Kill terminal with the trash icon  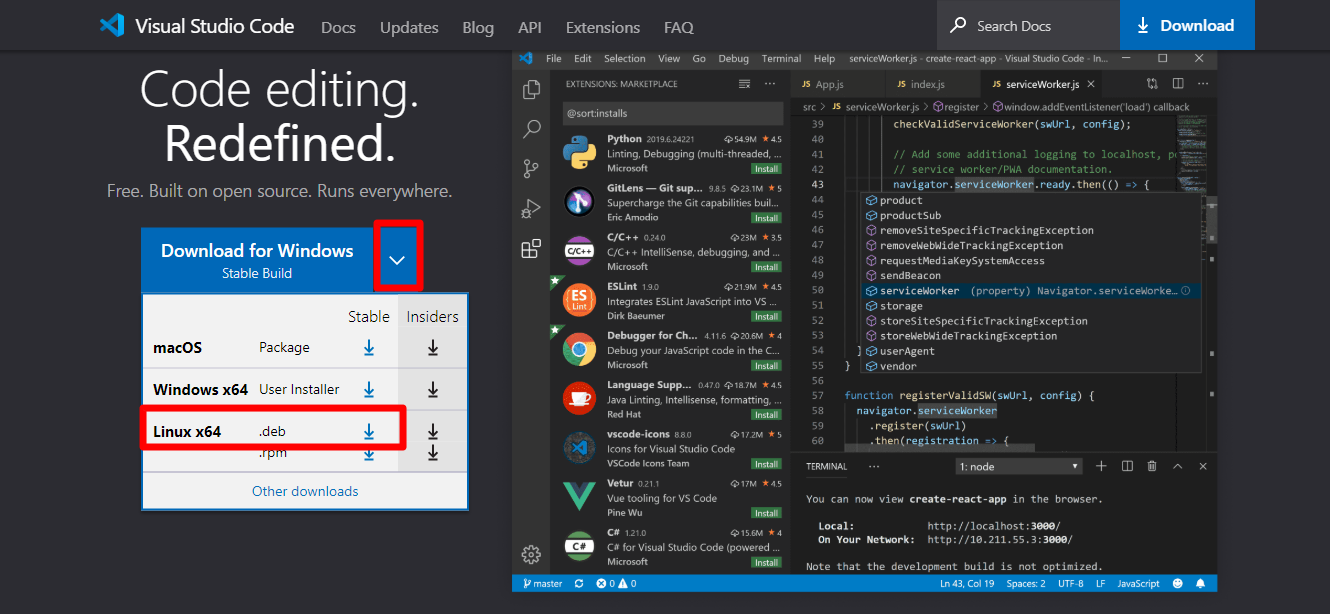tap(1152, 466)
